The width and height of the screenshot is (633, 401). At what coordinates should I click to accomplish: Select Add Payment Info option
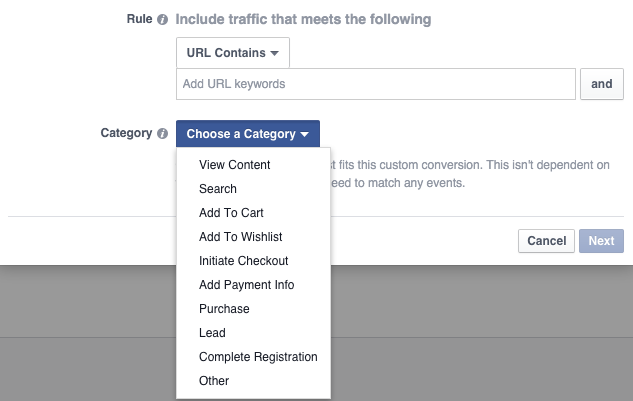[247, 285]
